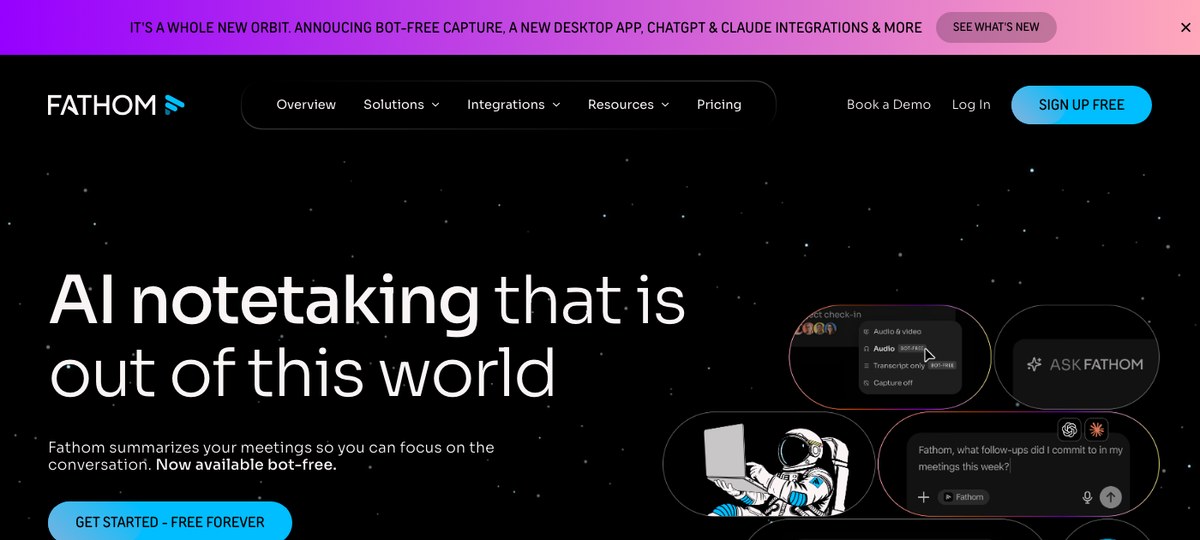Expand the Integrations dropdown menu
This screenshot has width=1200, height=540.
click(513, 105)
